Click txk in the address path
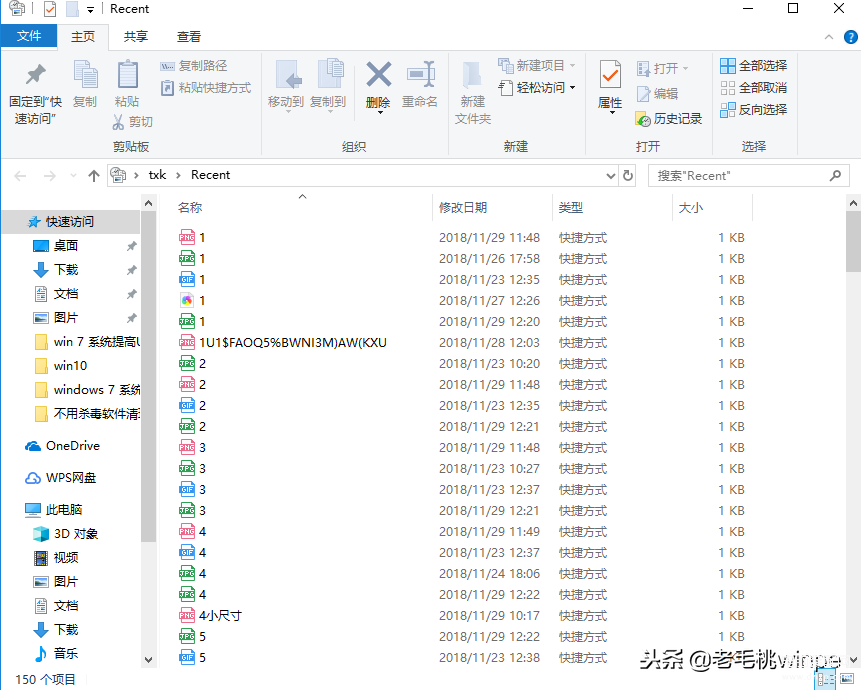 (157, 175)
